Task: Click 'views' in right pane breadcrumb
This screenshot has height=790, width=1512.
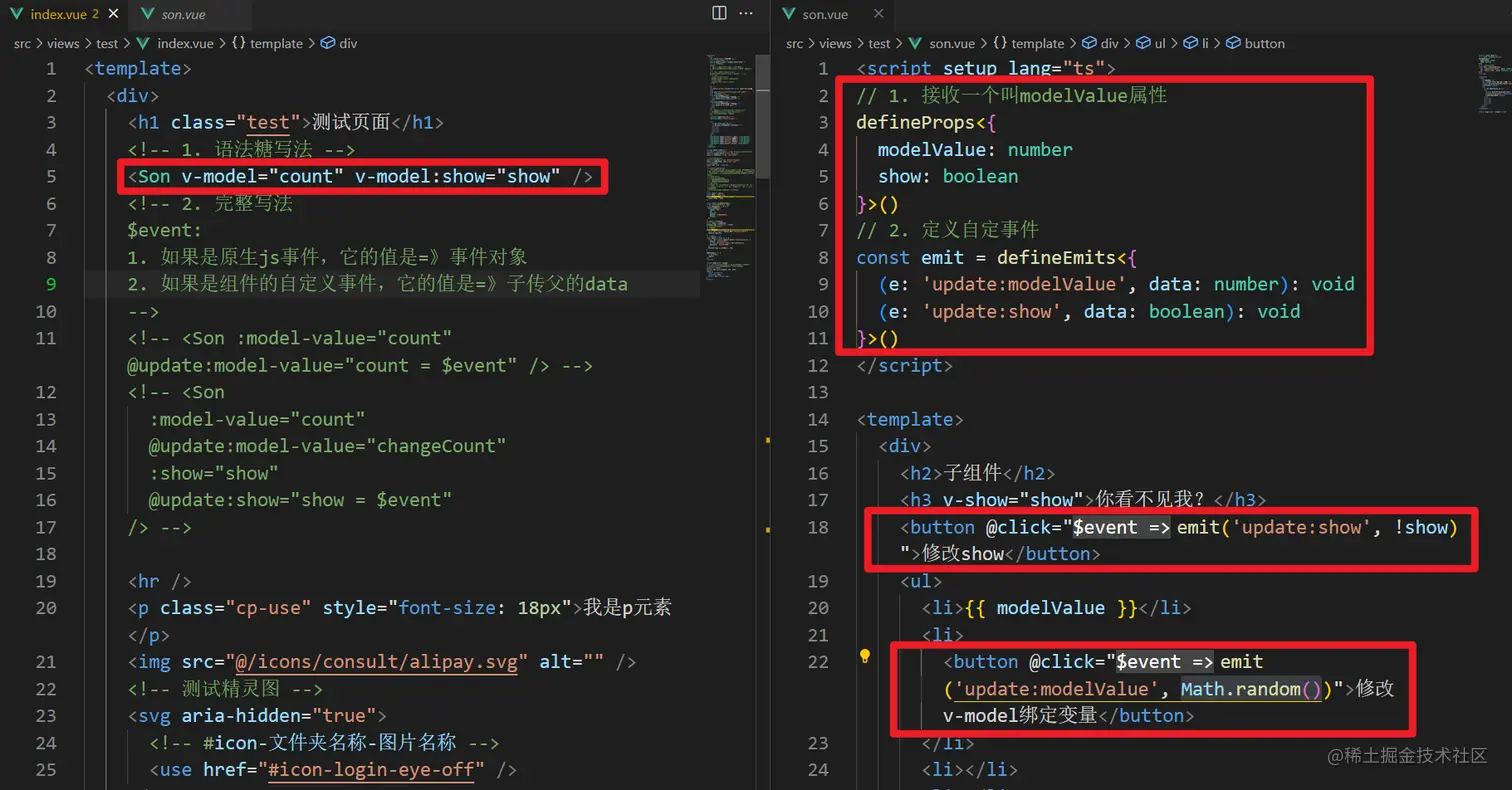Action: coord(835,43)
